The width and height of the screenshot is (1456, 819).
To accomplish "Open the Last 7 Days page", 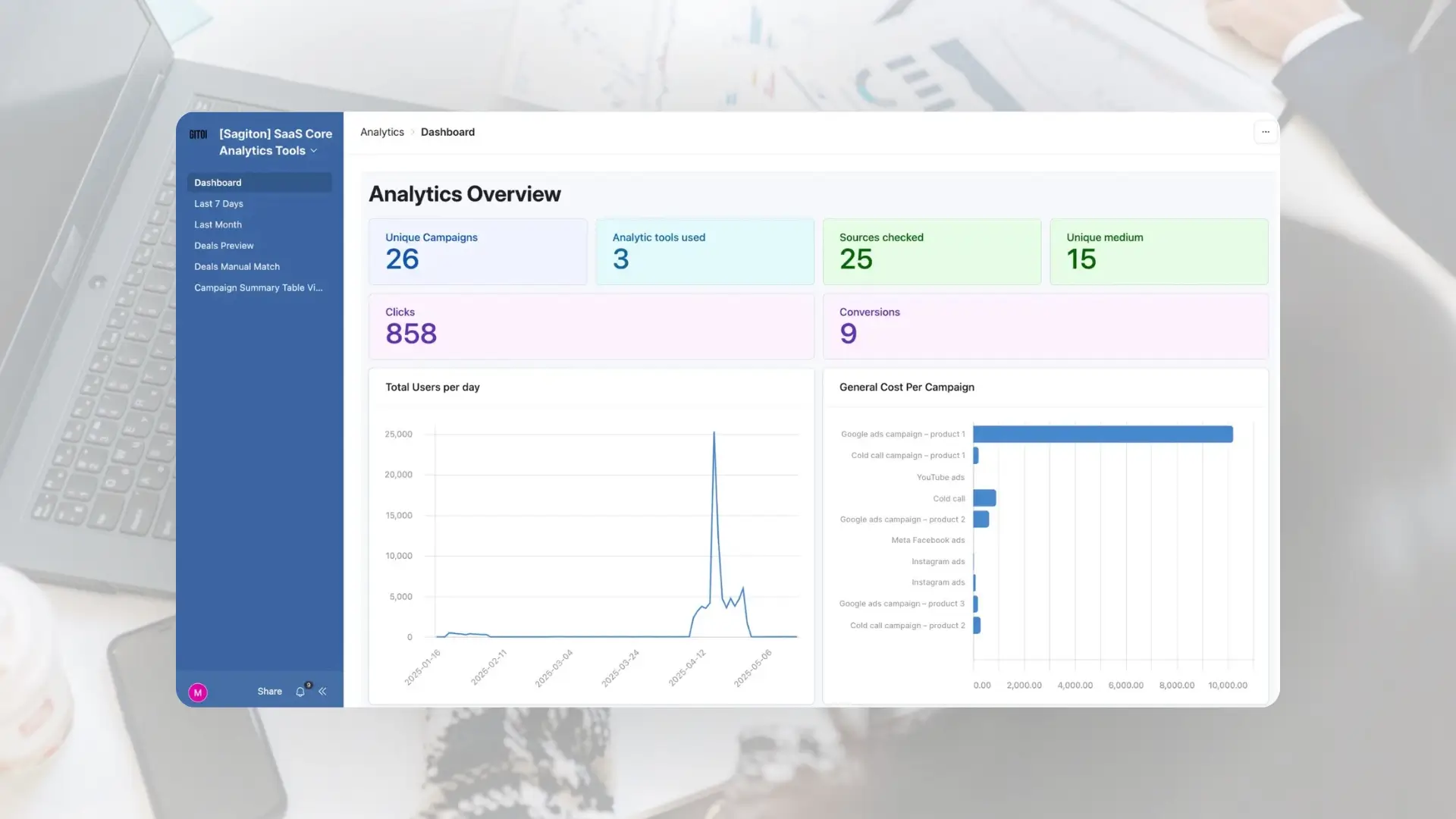I will click(218, 204).
